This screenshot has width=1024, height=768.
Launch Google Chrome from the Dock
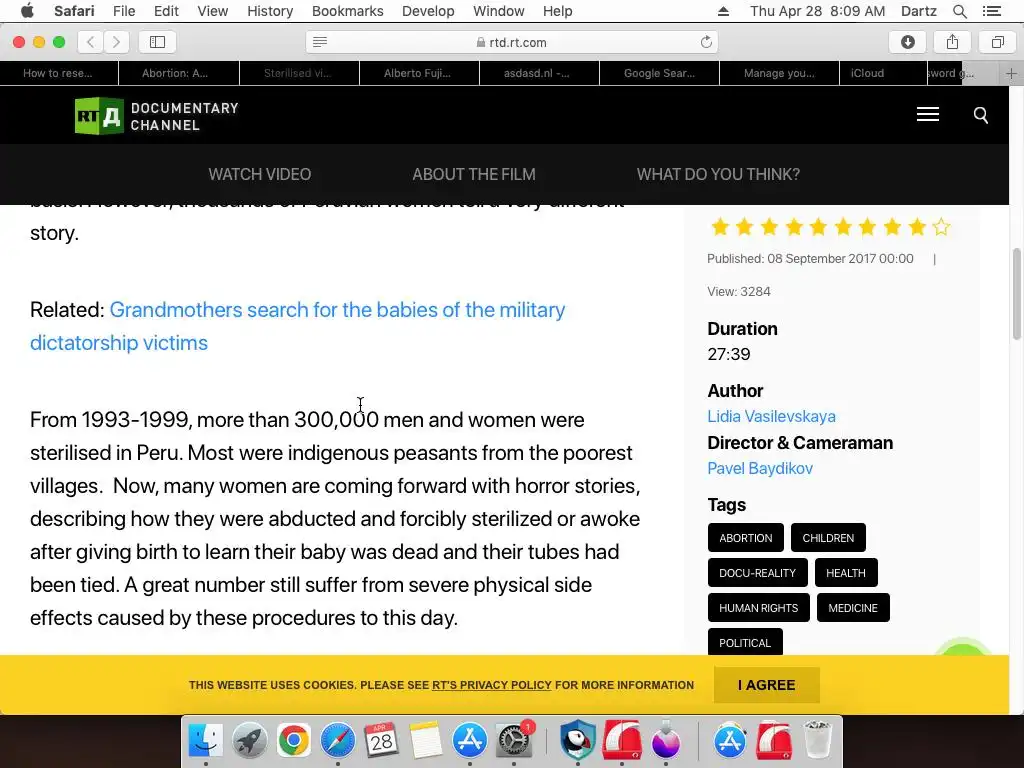pos(293,740)
